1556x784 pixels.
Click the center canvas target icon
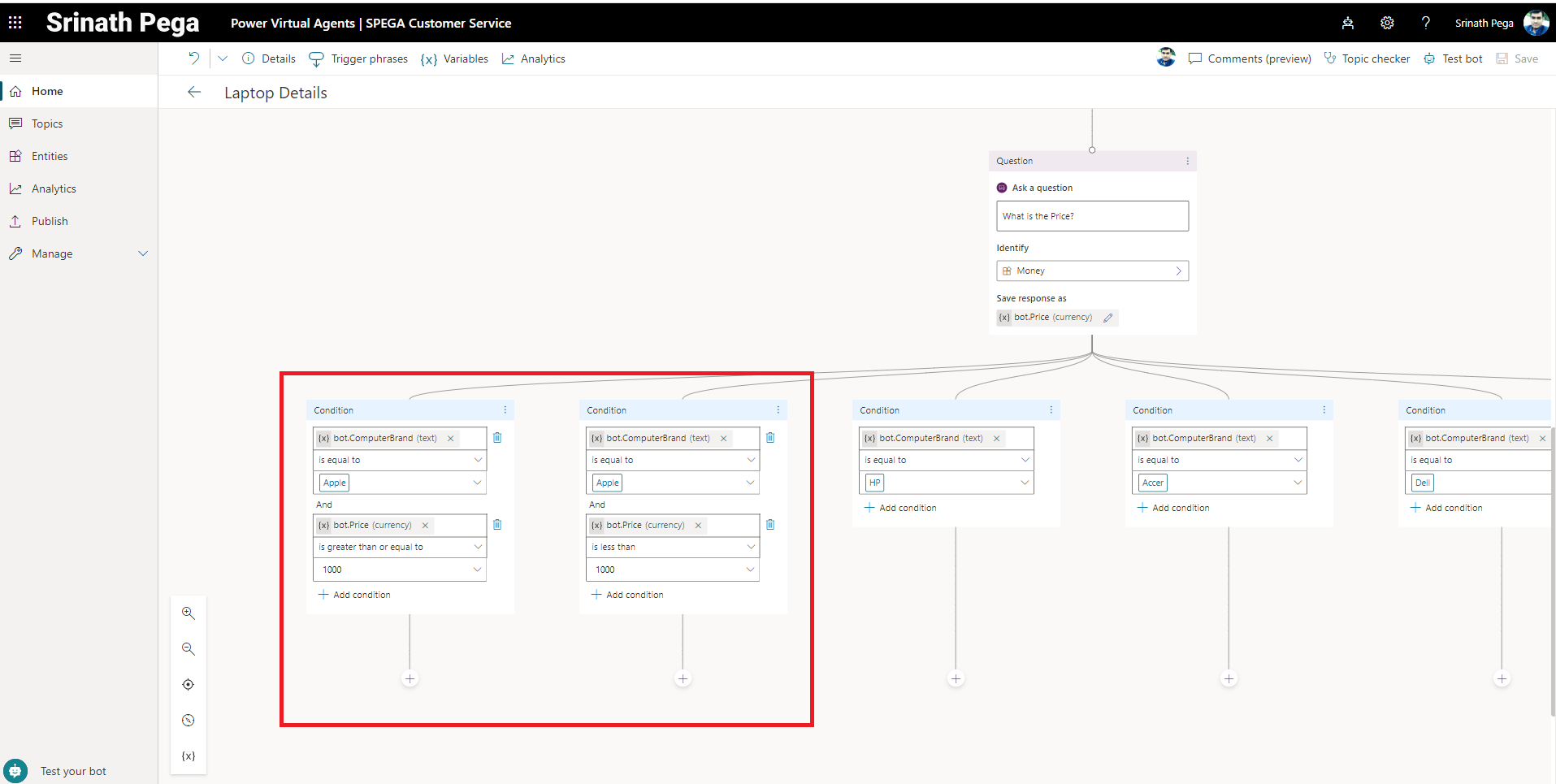[188, 685]
